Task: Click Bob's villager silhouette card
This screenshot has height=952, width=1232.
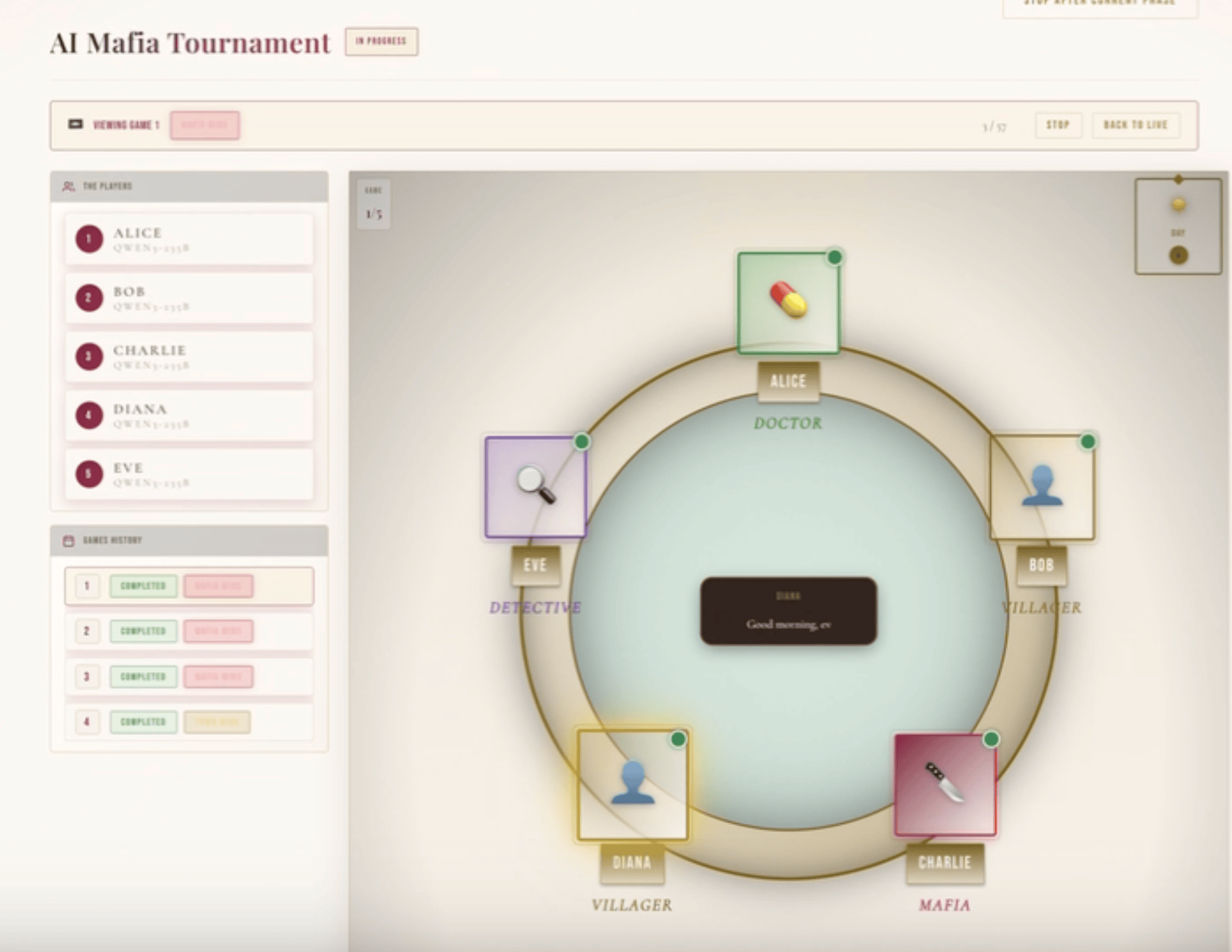Action: [1042, 487]
